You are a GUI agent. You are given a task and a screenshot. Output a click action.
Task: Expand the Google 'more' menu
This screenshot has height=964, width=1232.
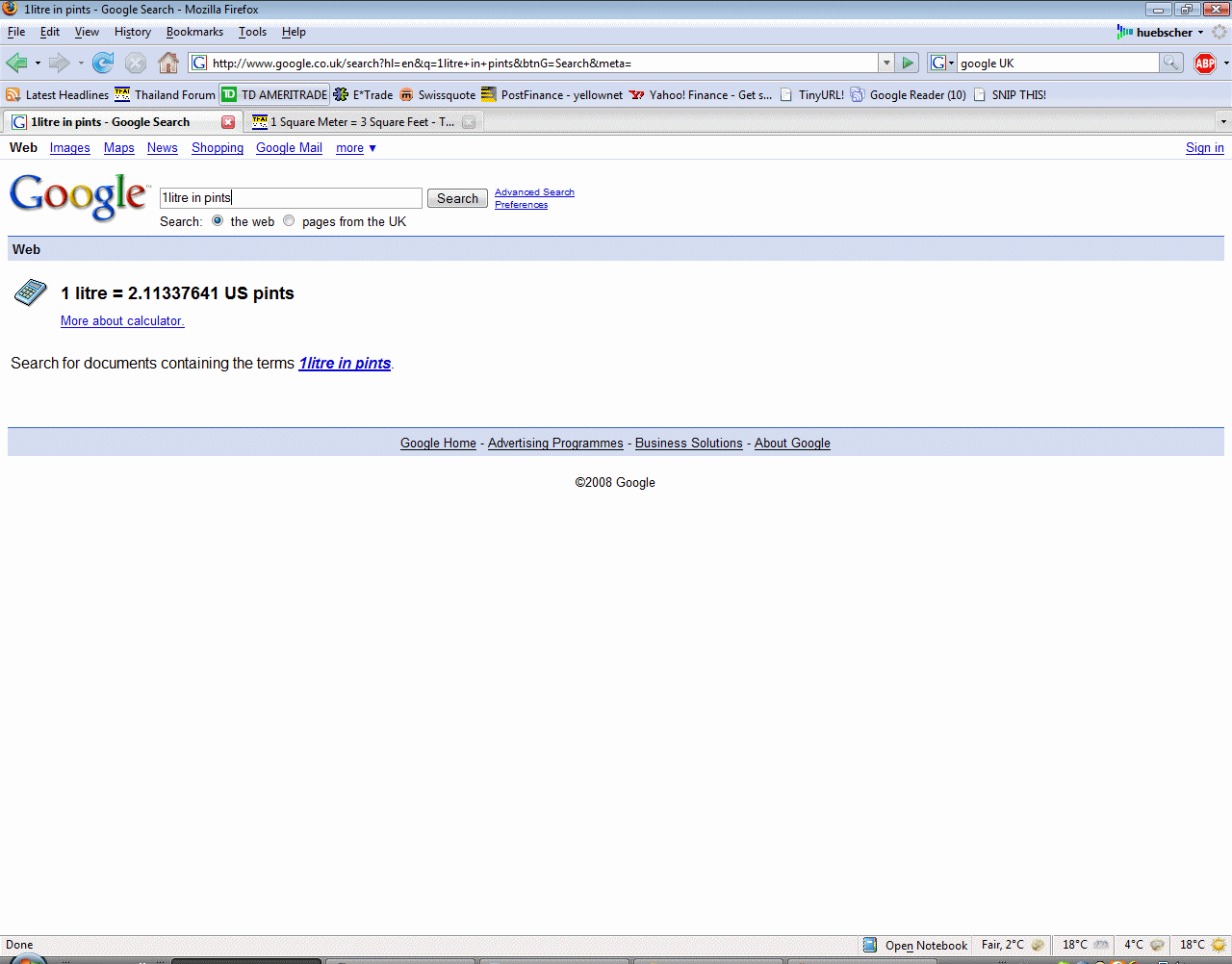(356, 148)
